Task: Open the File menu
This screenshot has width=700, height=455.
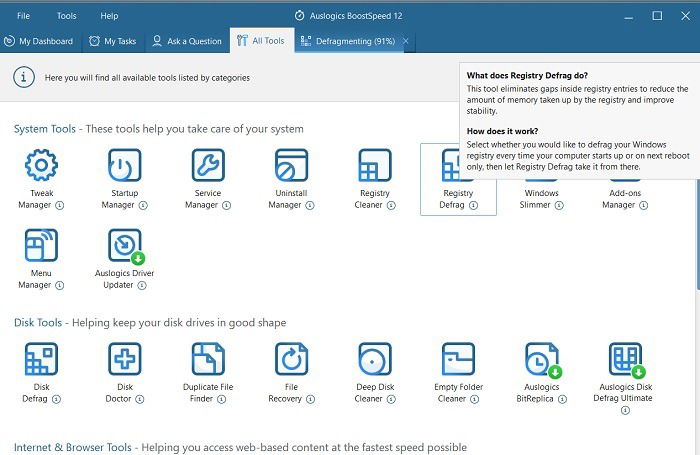Action: pos(23,16)
